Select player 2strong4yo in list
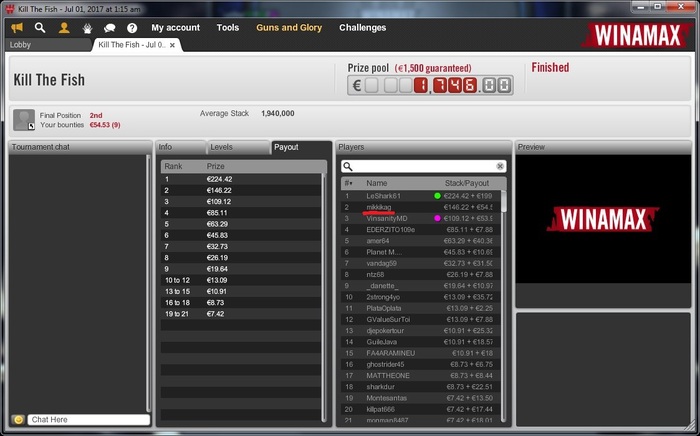Viewport: 700px width, 436px height. pyautogui.click(x=421, y=297)
